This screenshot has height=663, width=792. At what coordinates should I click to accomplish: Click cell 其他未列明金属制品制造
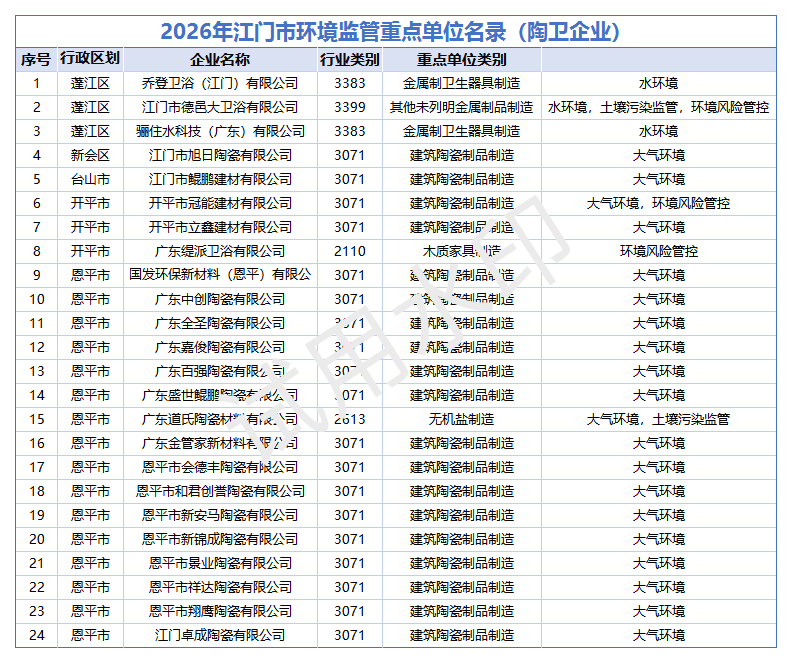click(461, 107)
